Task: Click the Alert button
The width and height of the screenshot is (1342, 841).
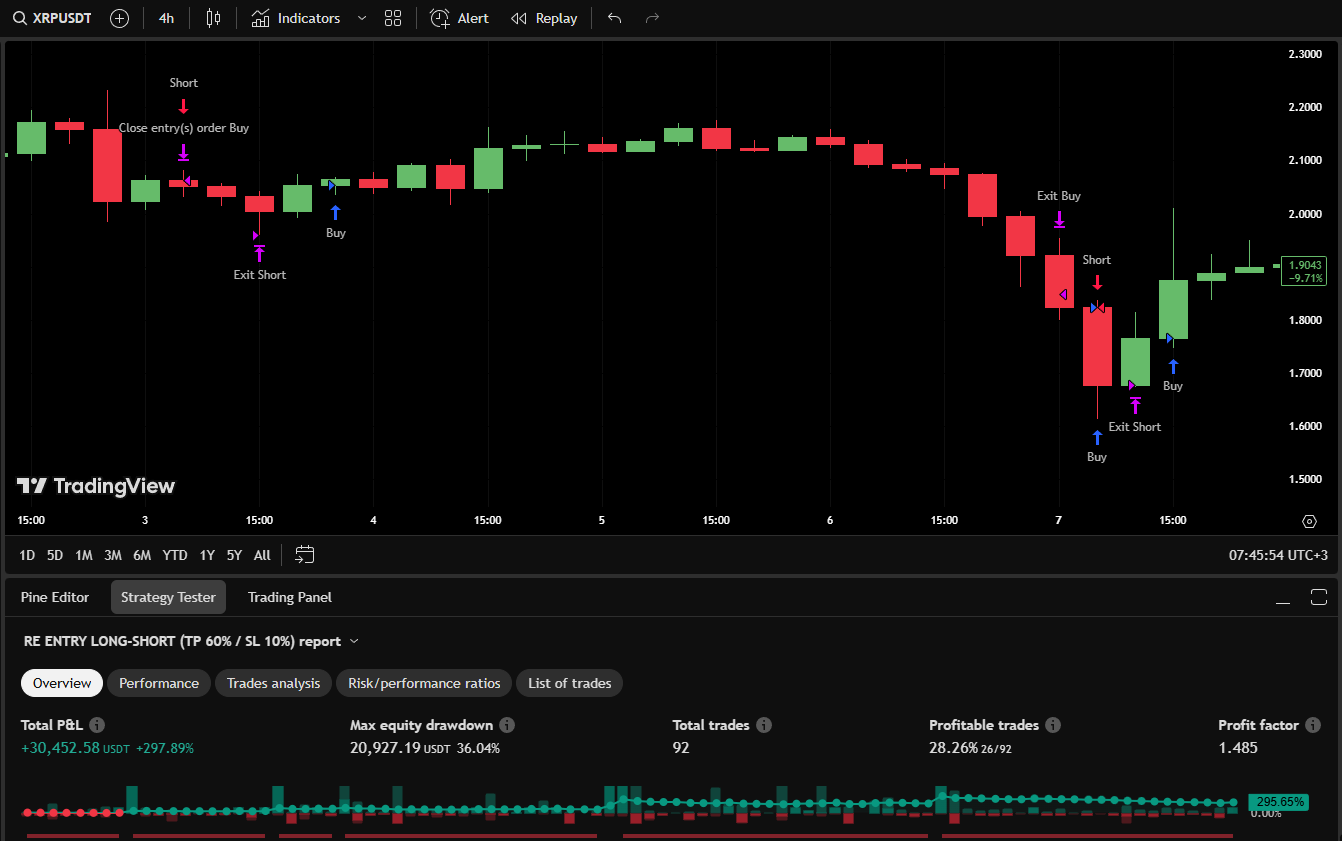Action: [460, 18]
